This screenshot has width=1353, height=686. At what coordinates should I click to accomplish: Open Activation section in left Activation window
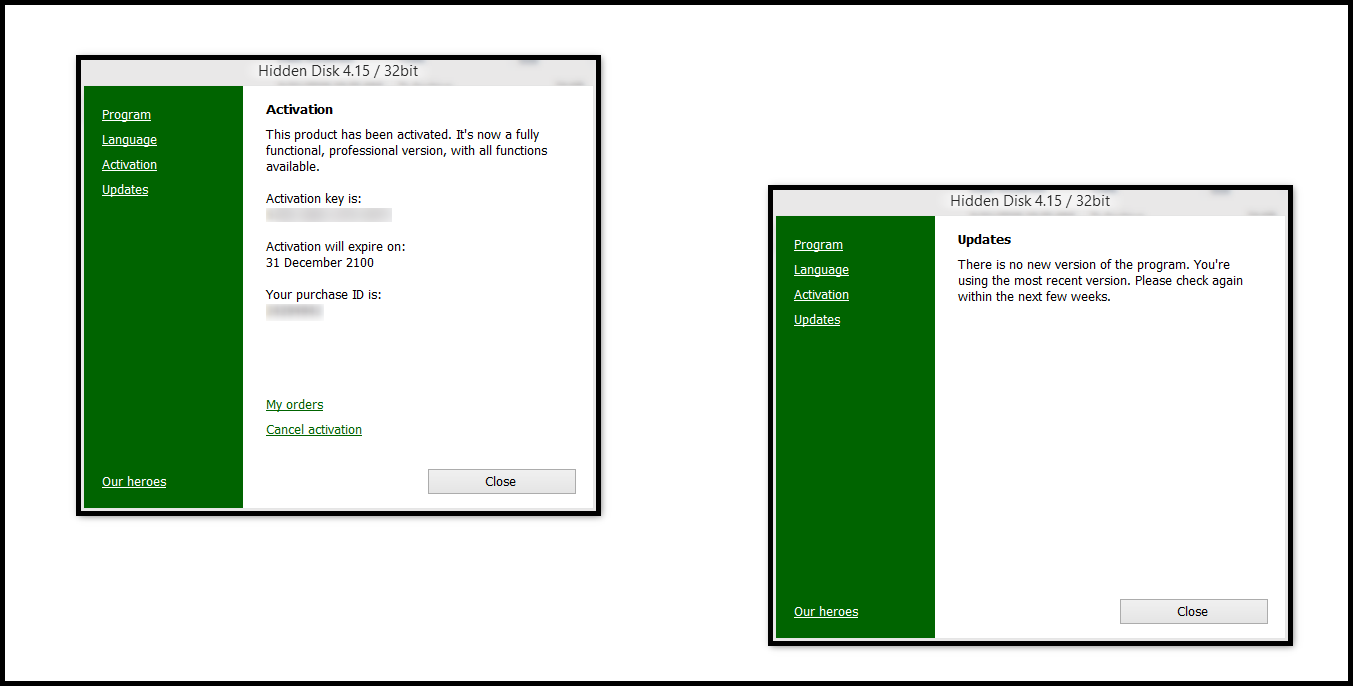click(129, 165)
